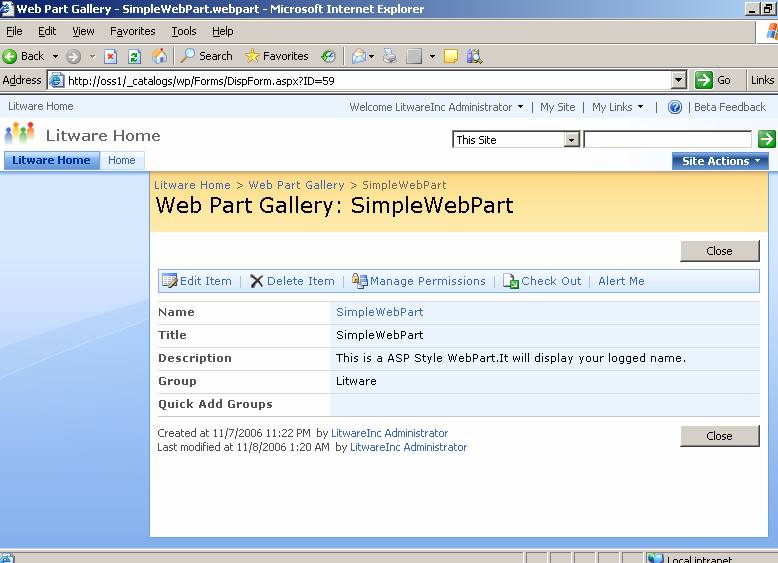
Task: Open the View menu
Action: (x=83, y=31)
